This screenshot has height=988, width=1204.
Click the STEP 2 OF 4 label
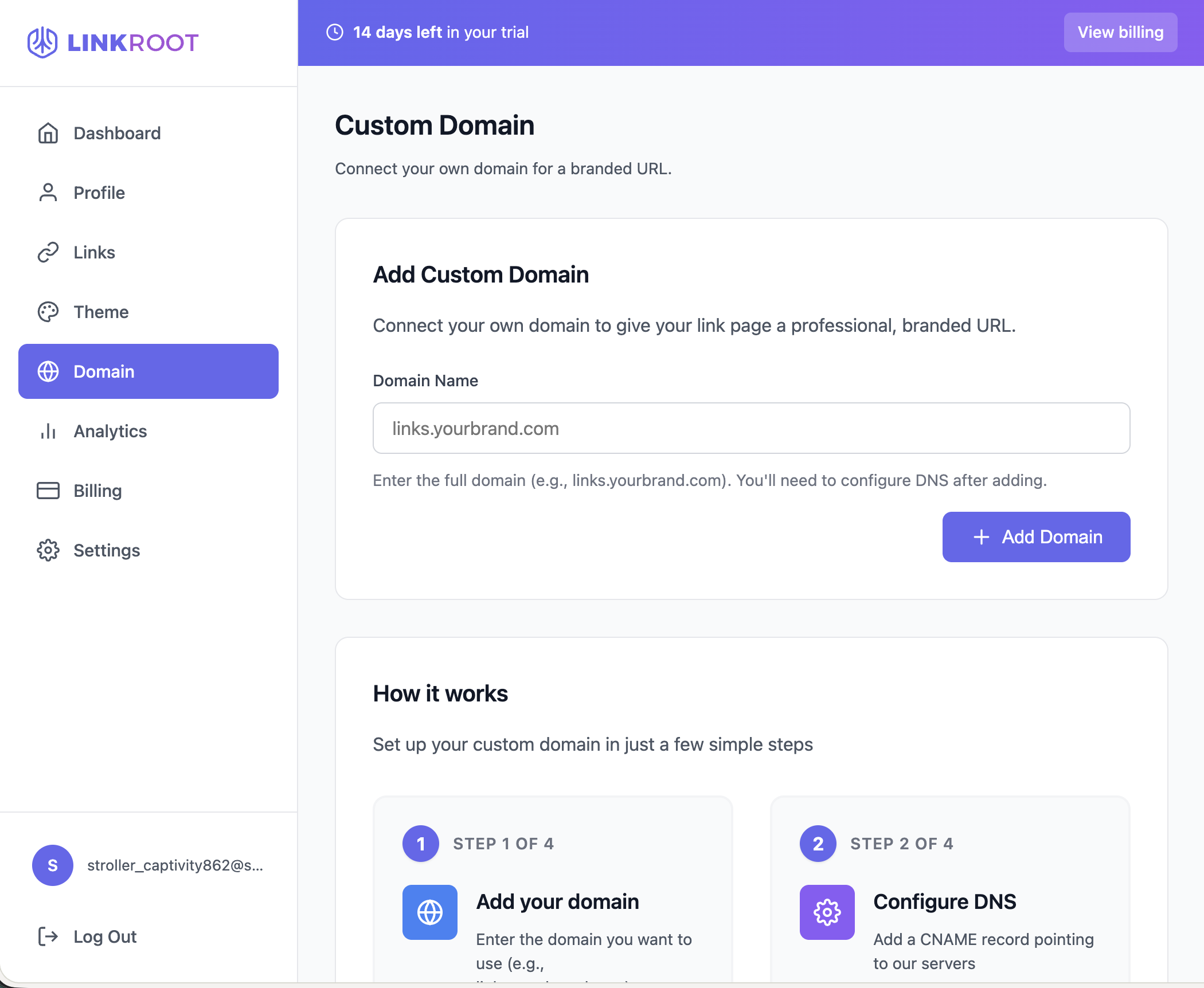(x=902, y=844)
